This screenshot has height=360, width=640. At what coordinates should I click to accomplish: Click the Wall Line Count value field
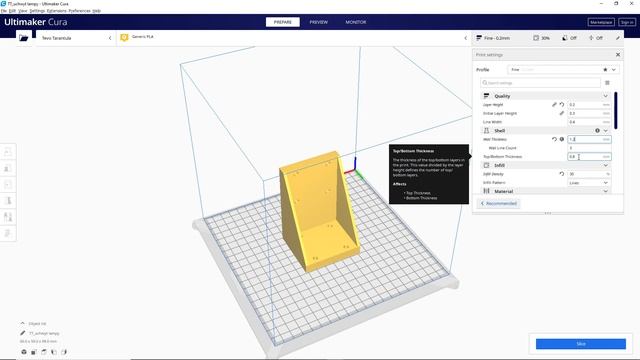point(589,148)
